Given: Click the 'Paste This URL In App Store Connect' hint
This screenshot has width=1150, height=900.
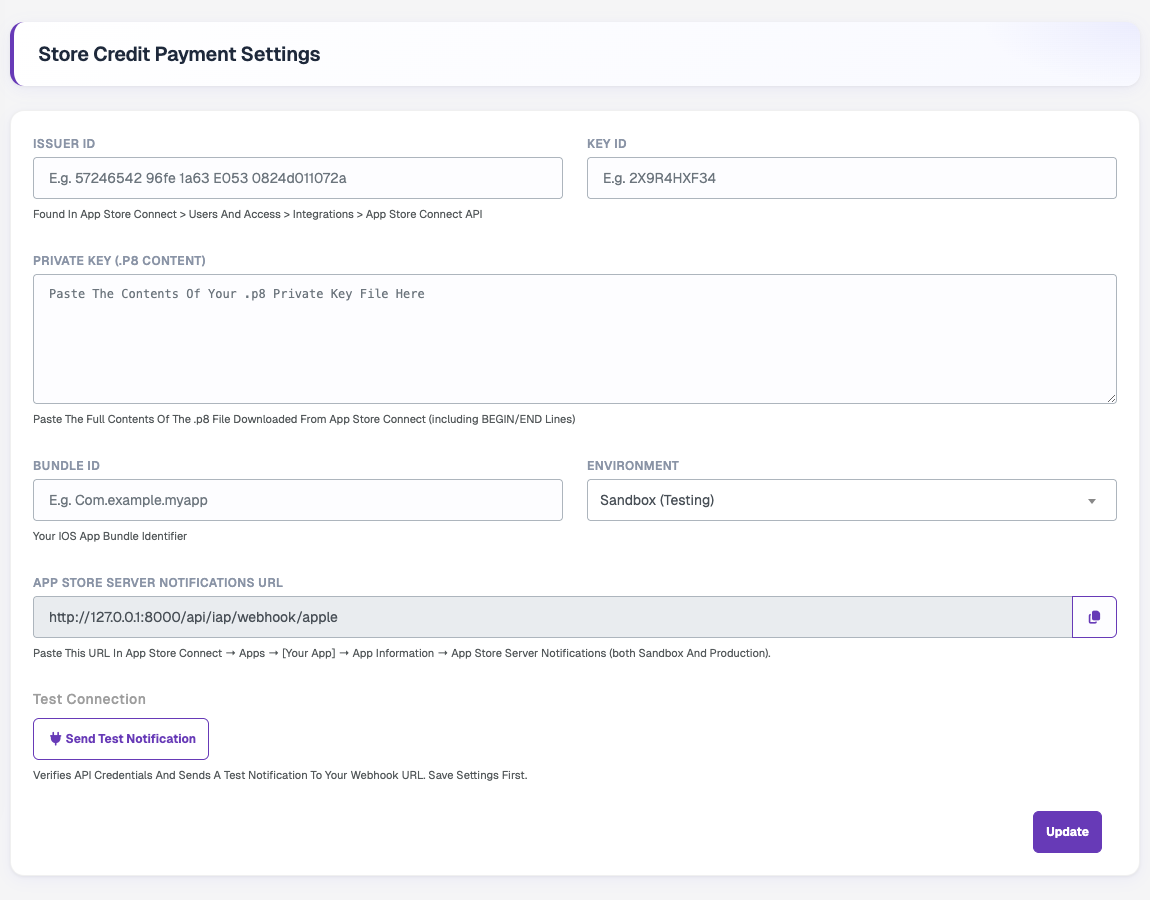Looking at the screenshot, I should 402,654.
